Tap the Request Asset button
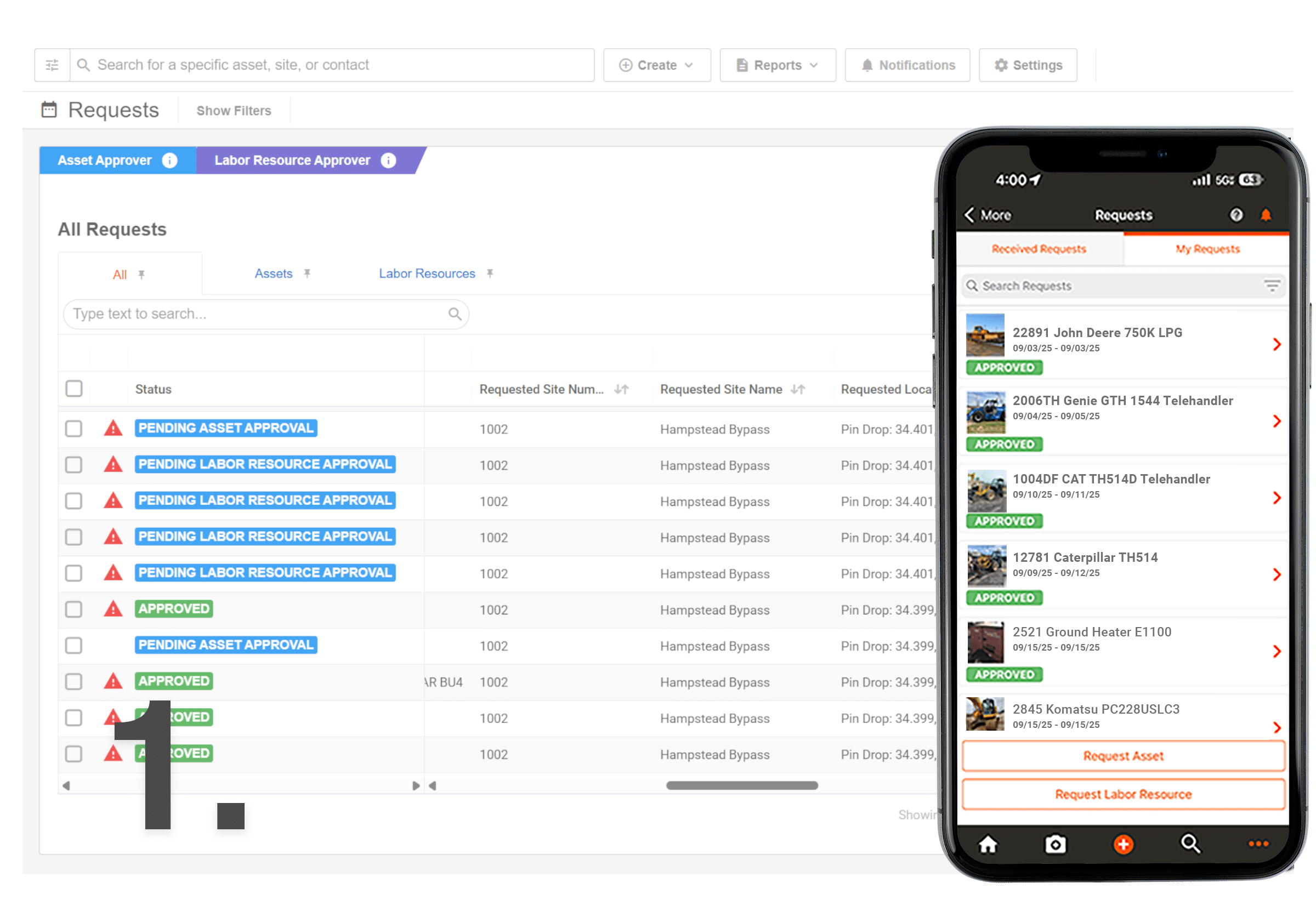This screenshot has height=917, width=1316. click(1123, 755)
